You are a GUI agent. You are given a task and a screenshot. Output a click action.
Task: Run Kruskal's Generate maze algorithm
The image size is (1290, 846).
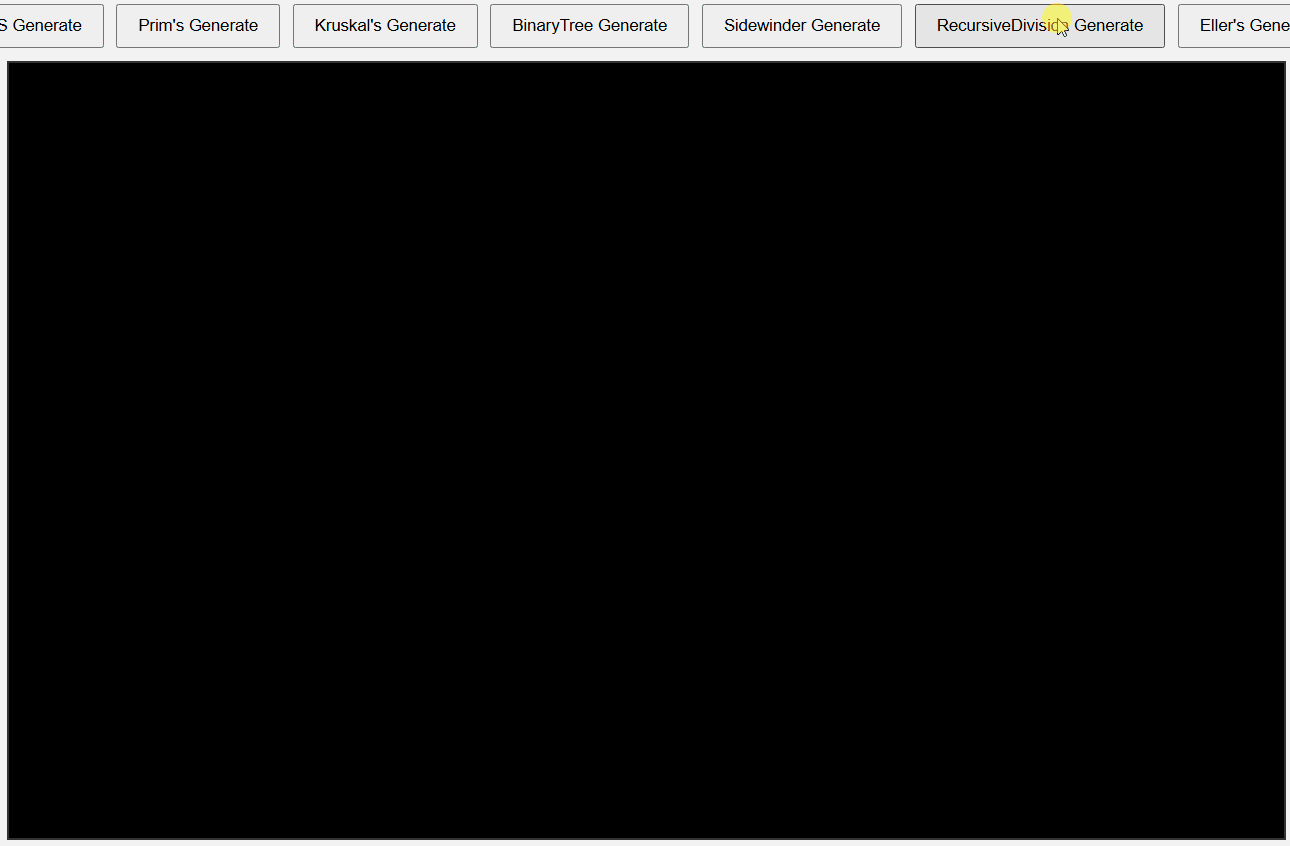tap(385, 26)
